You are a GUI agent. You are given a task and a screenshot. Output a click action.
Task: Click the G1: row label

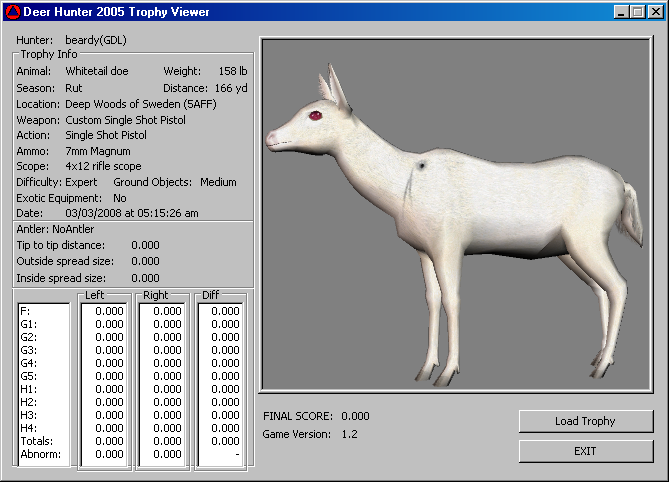tap(29, 324)
